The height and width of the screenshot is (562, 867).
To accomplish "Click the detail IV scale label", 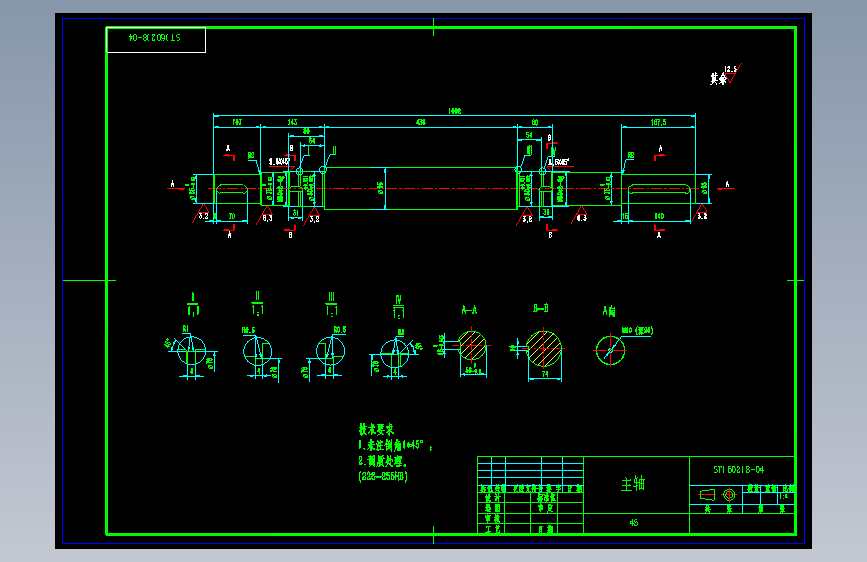I will pyautogui.click(x=398, y=307).
